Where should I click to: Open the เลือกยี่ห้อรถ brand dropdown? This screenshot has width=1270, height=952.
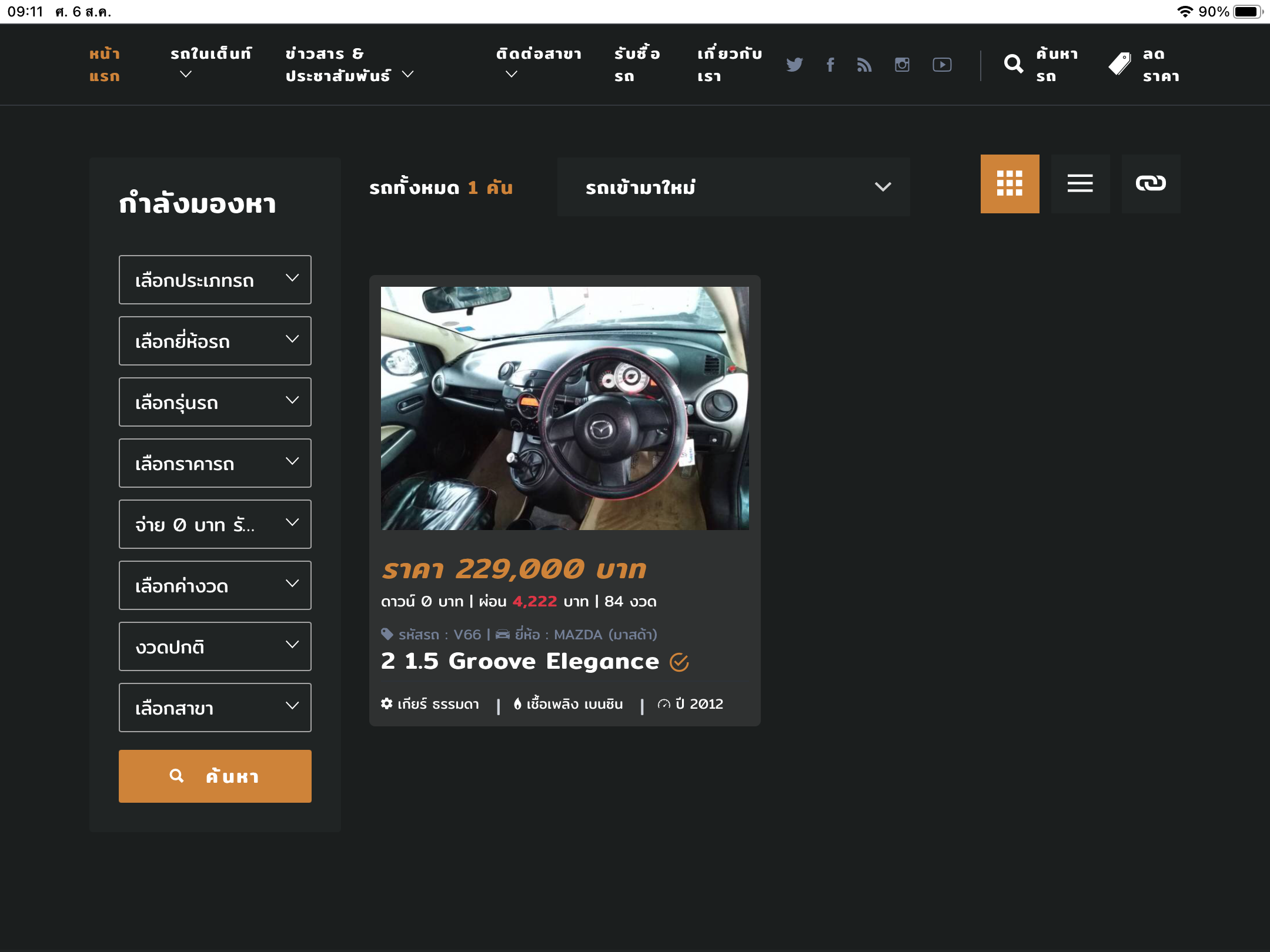click(x=215, y=341)
